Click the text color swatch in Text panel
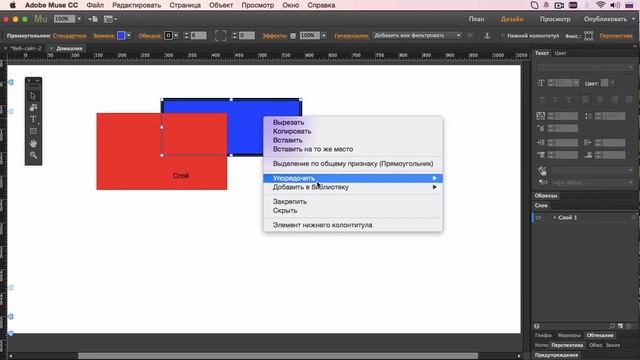640x360 pixels. [x=605, y=83]
